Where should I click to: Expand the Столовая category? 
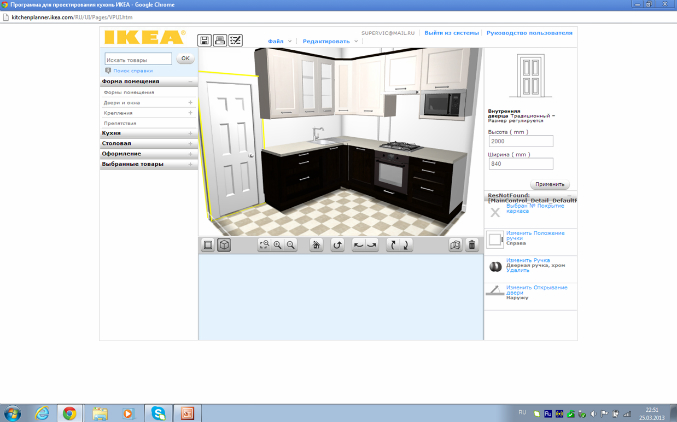(146, 143)
